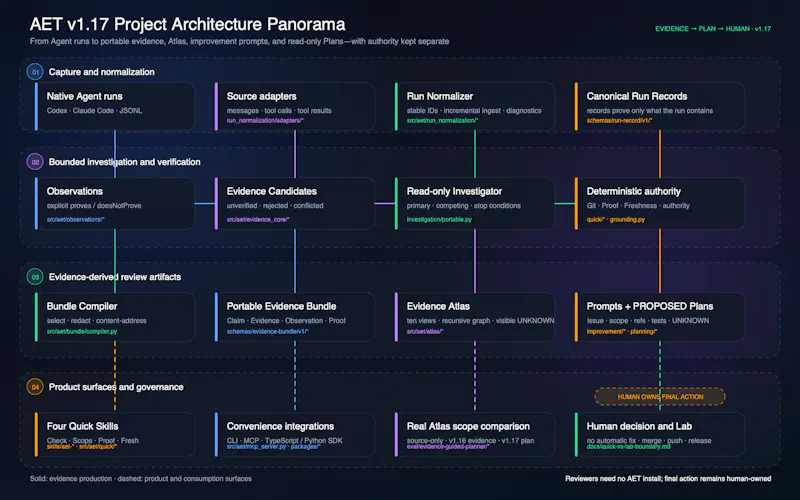Screen dimensions: 800x500
Task: Click 'explicit proves / doesNotProve' text
Action: [x=94, y=206]
